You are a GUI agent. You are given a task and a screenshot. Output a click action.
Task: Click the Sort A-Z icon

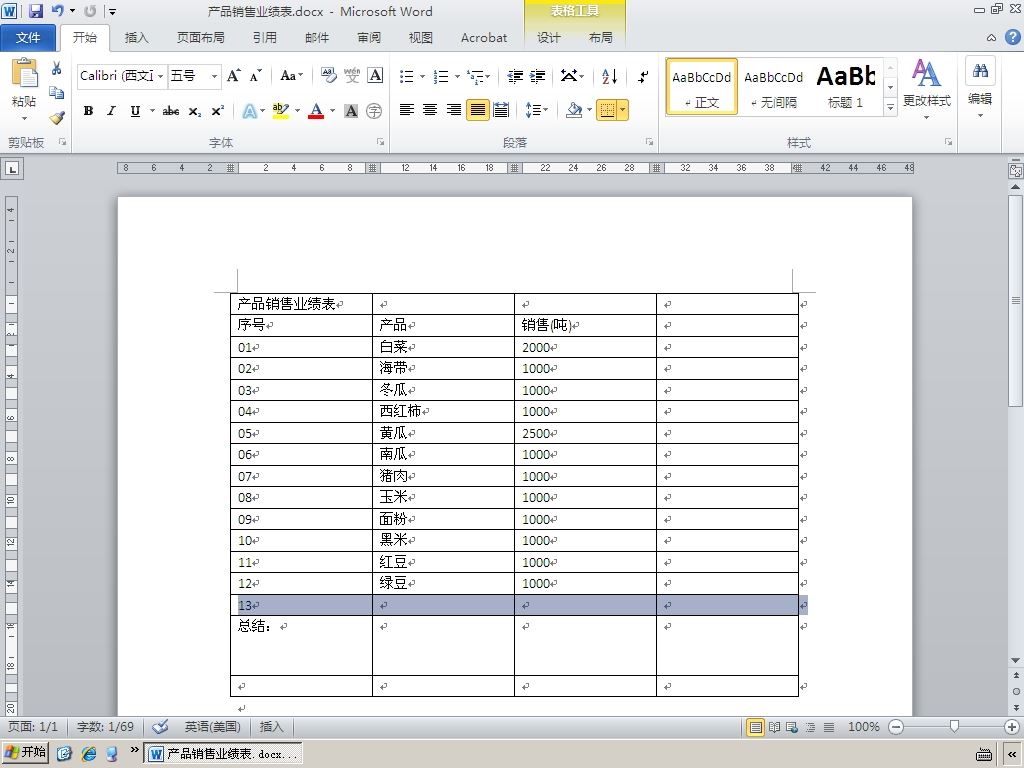pyautogui.click(x=609, y=76)
